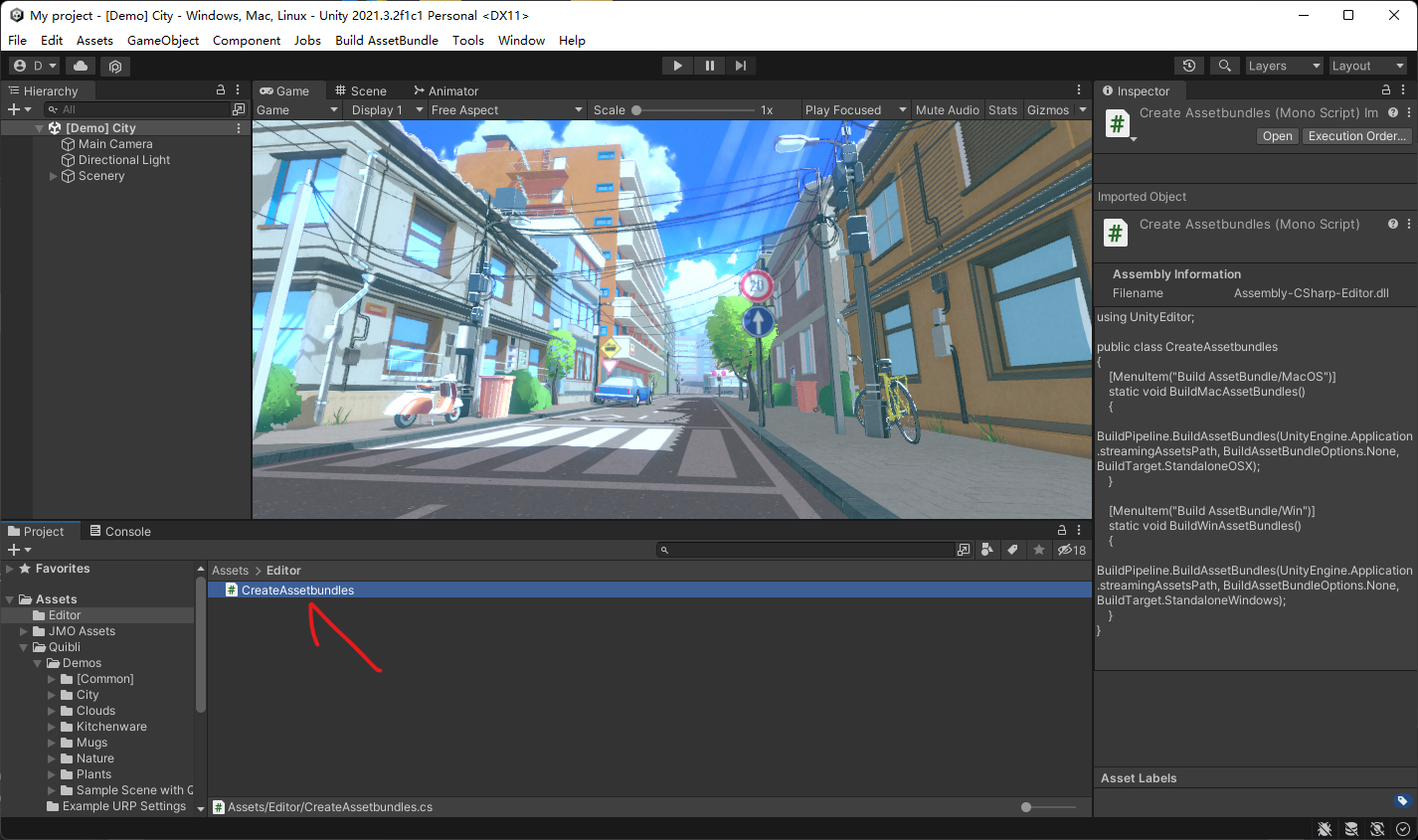The width and height of the screenshot is (1418, 840).
Task: Open the Cloud services icon
Action: pos(81,66)
